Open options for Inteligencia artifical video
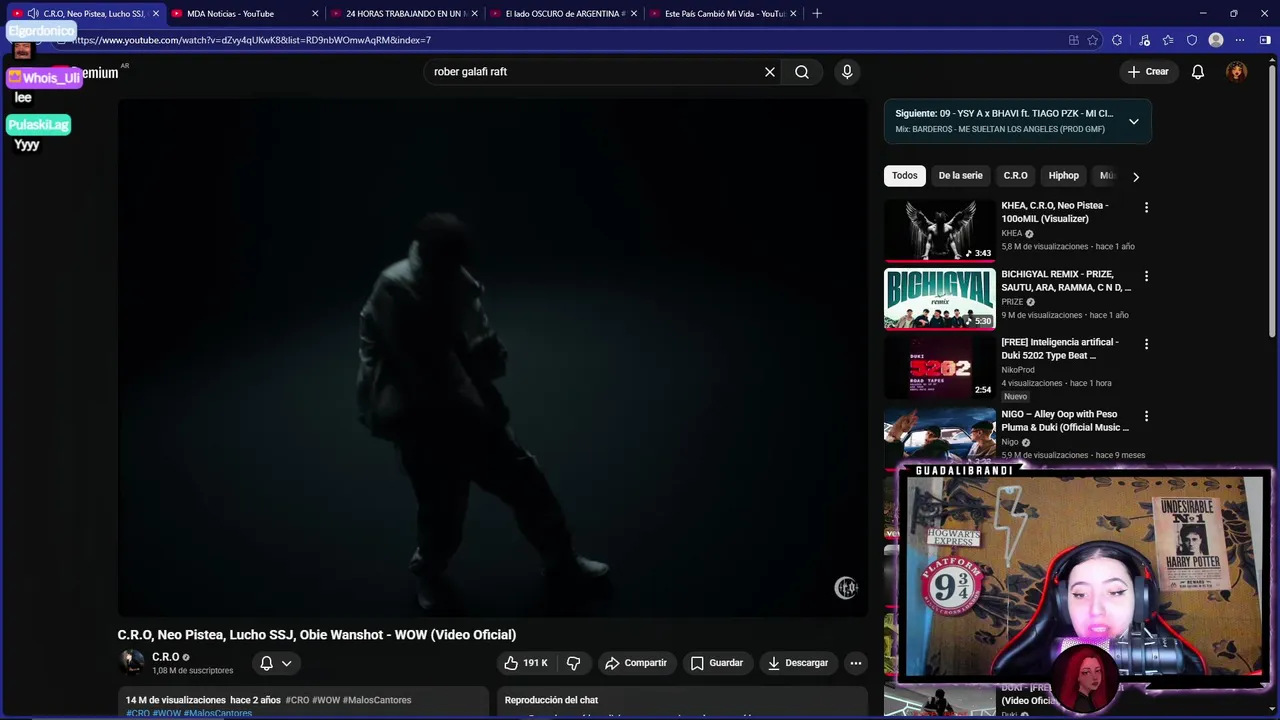The width and height of the screenshot is (1280, 720). click(x=1146, y=344)
